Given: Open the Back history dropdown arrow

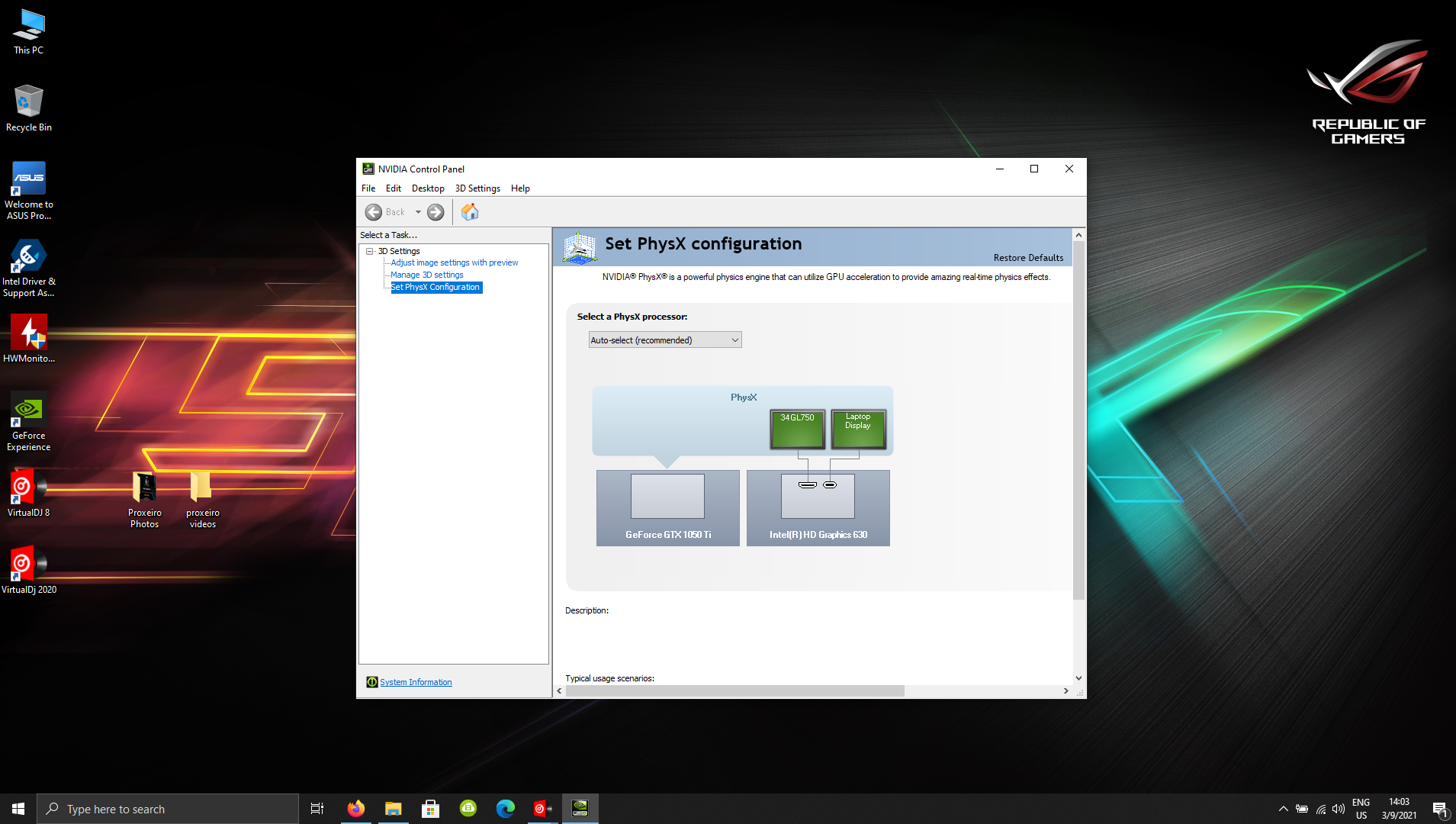Looking at the screenshot, I should tap(418, 212).
